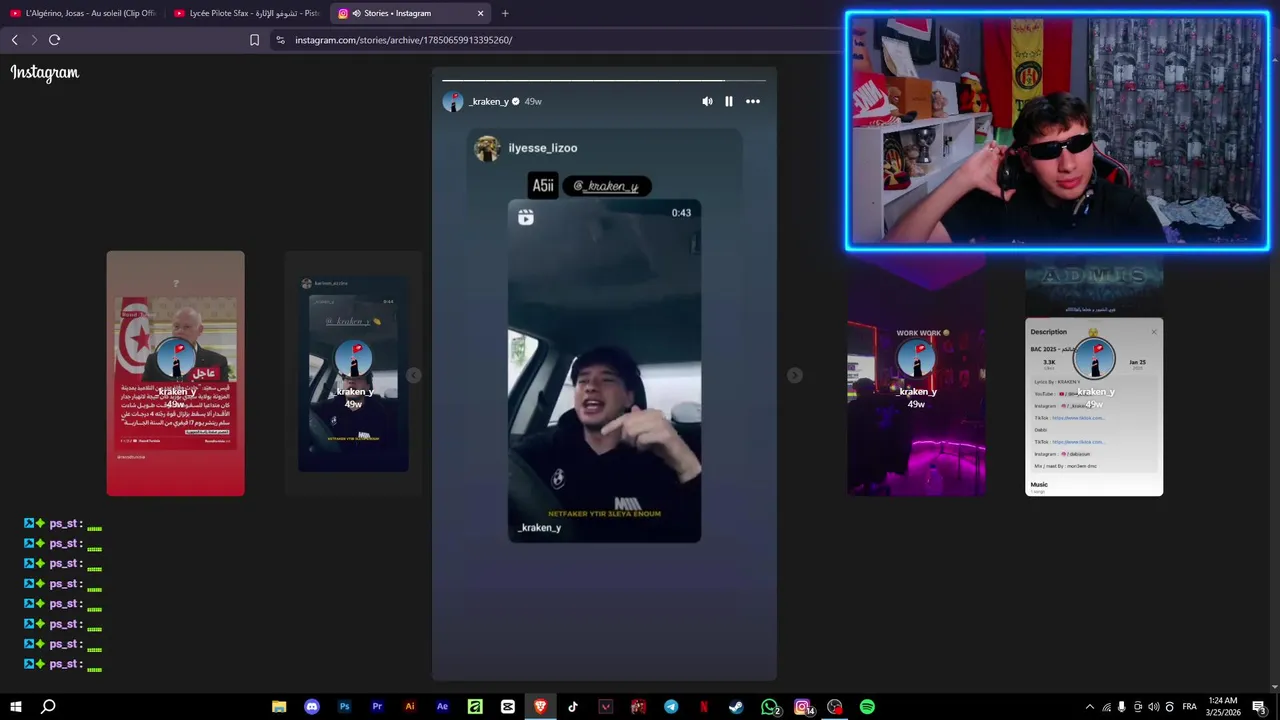Open the previous car video story thumbnail
1280x720 pixels.
point(353,373)
